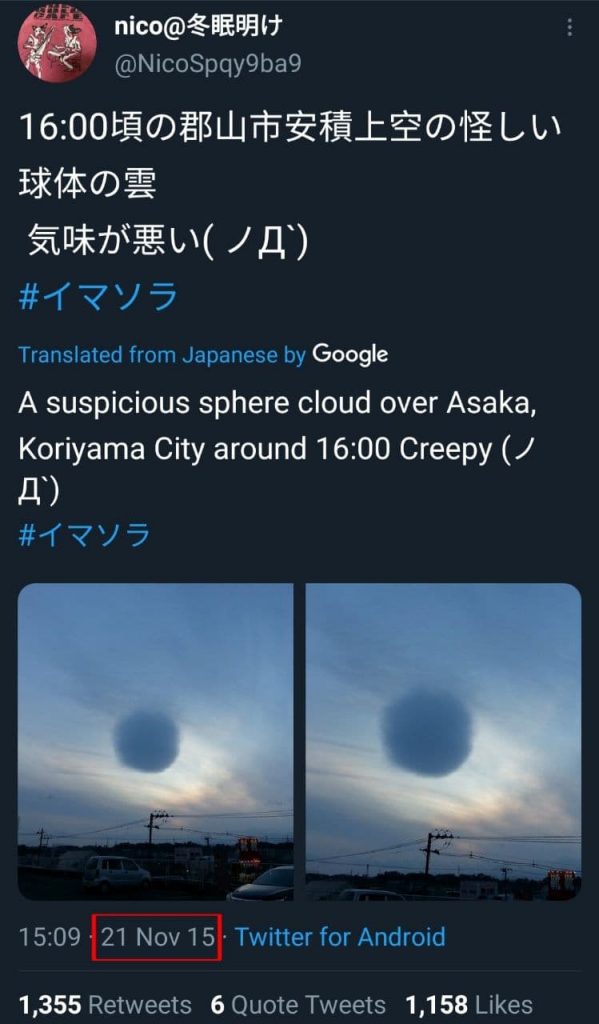This screenshot has height=1024, width=599.
Task: Open the Twitter for Android source link
Action: tap(340, 936)
